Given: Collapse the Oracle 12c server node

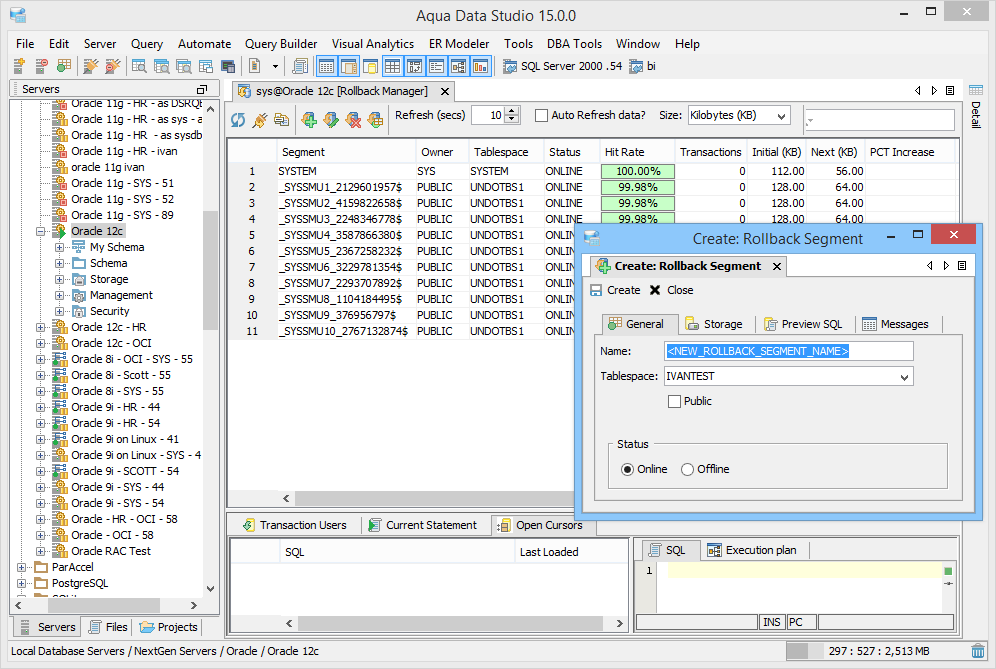Looking at the screenshot, I should 41,231.
